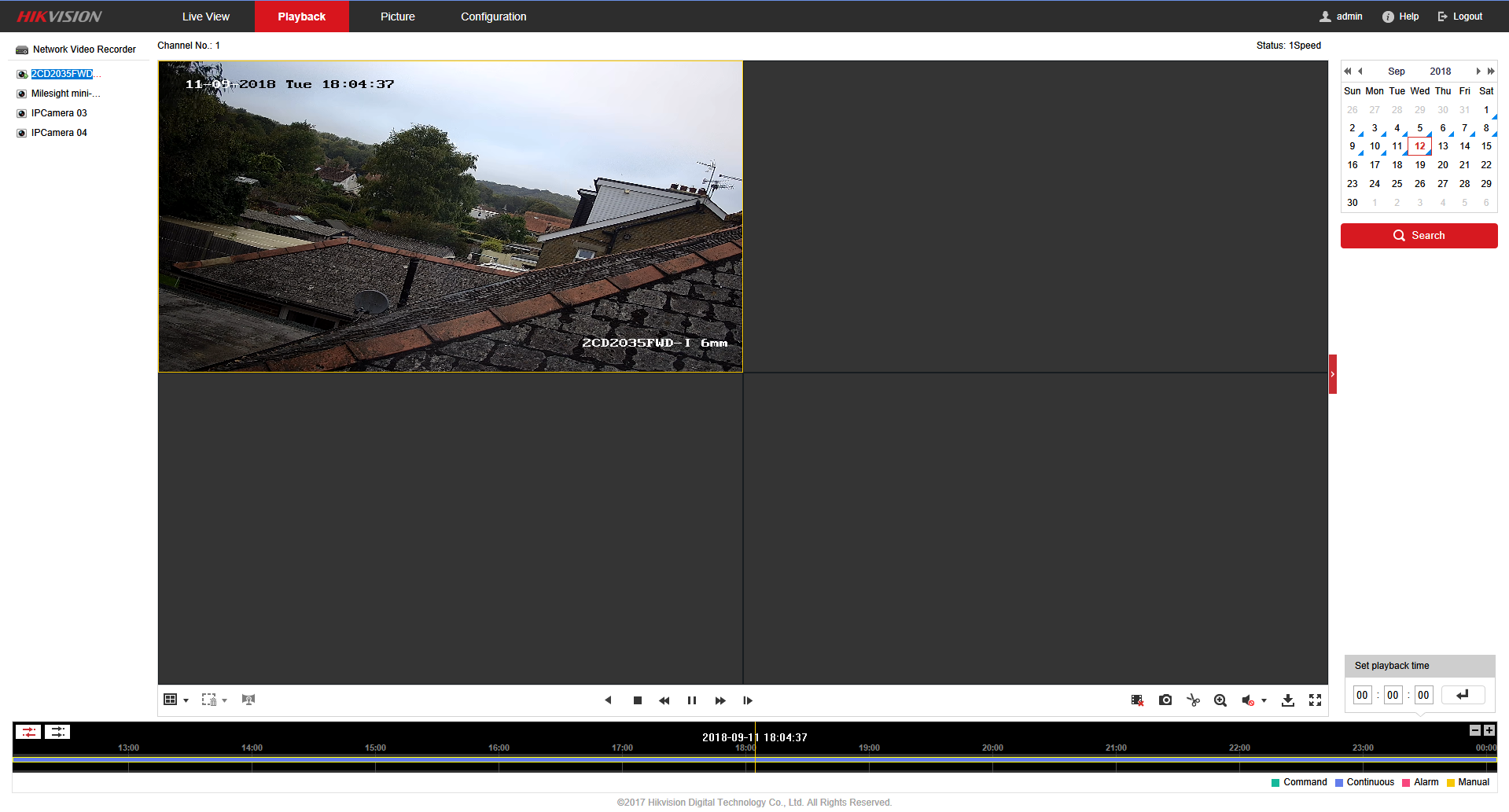The image size is (1509, 812).
Task: Capture a snapshot with the camera icon
Action: [x=1165, y=700]
